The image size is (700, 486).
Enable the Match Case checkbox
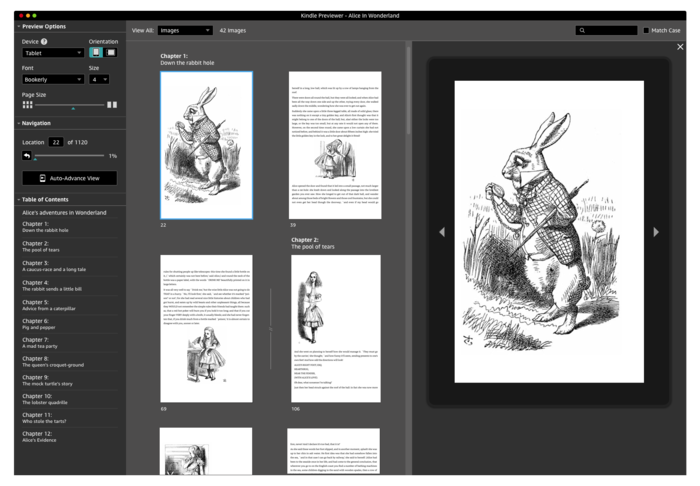click(x=646, y=30)
